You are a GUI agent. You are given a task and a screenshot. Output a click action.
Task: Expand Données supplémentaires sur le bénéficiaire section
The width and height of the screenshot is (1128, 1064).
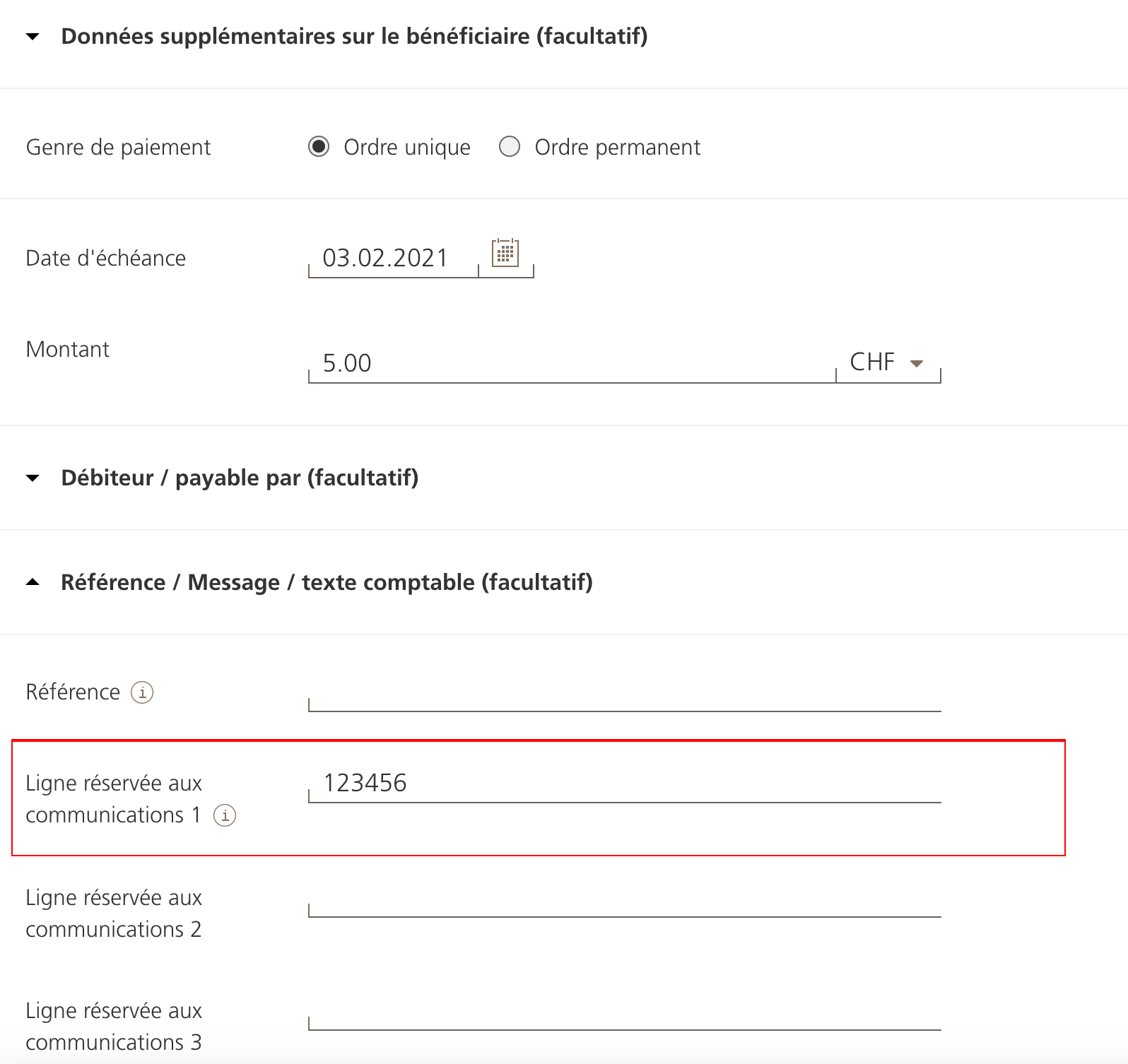(33, 37)
